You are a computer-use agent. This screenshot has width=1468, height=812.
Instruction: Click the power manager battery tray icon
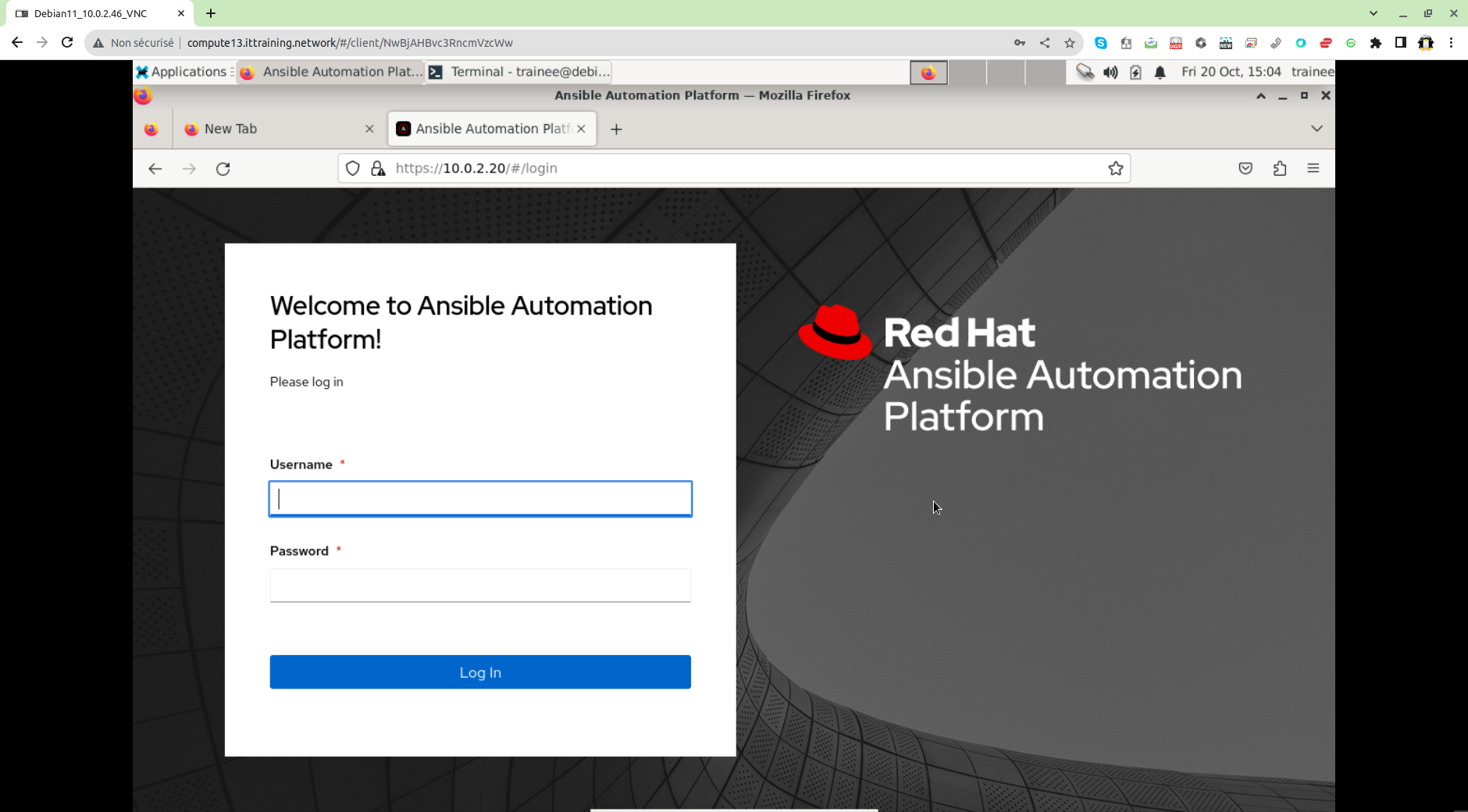pos(1135,72)
